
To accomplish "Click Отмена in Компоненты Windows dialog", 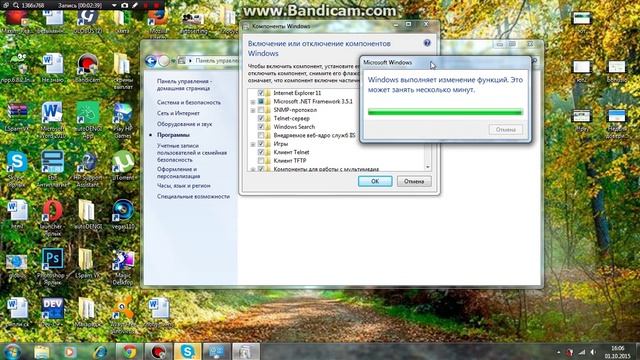I will 414,181.
